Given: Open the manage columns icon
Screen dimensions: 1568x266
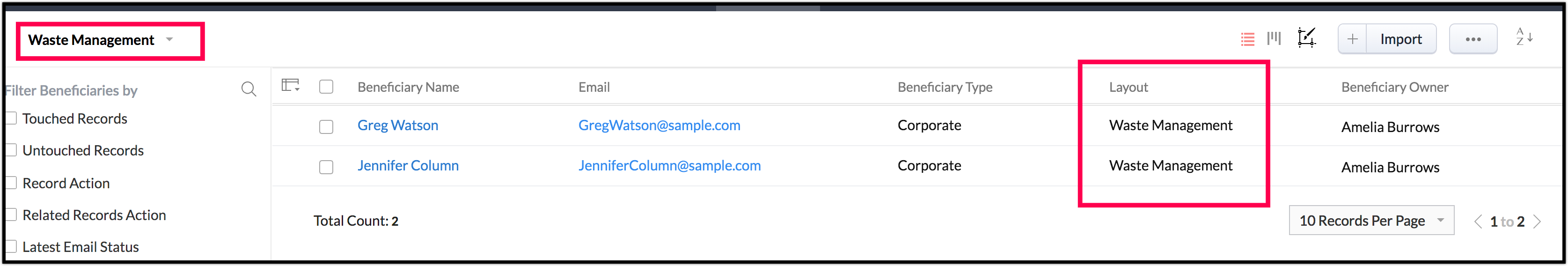Looking at the screenshot, I should coord(290,86).
